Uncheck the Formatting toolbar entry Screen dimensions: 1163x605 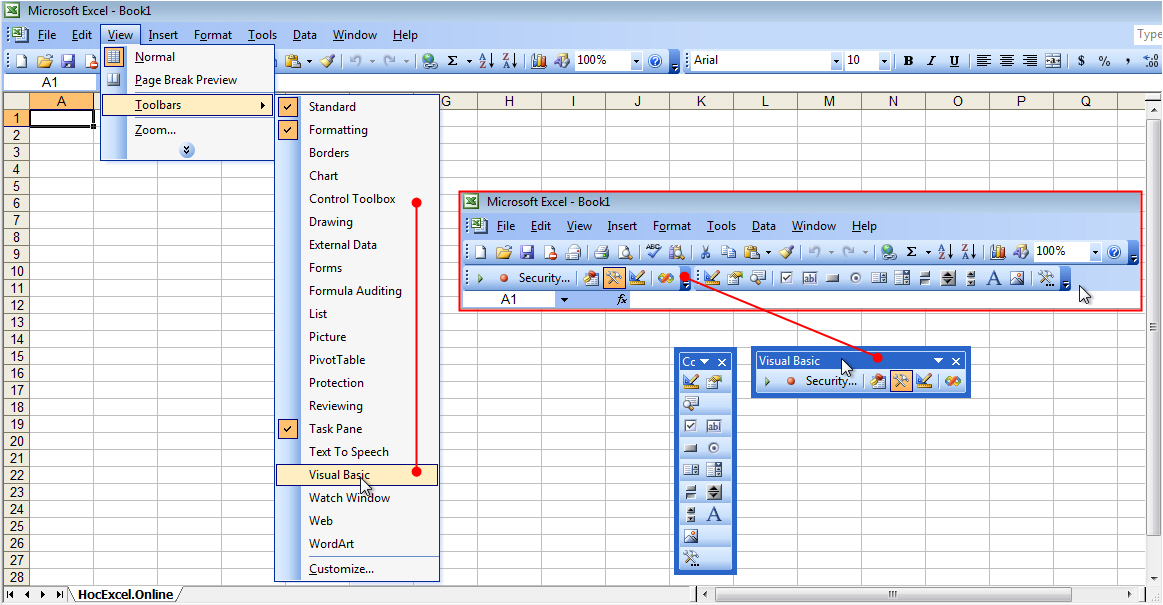pos(287,129)
